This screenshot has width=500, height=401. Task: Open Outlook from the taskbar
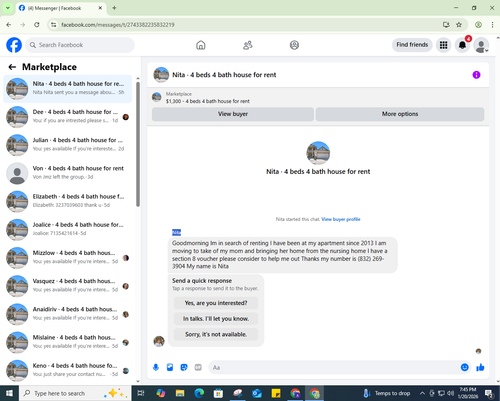[x=257, y=393]
